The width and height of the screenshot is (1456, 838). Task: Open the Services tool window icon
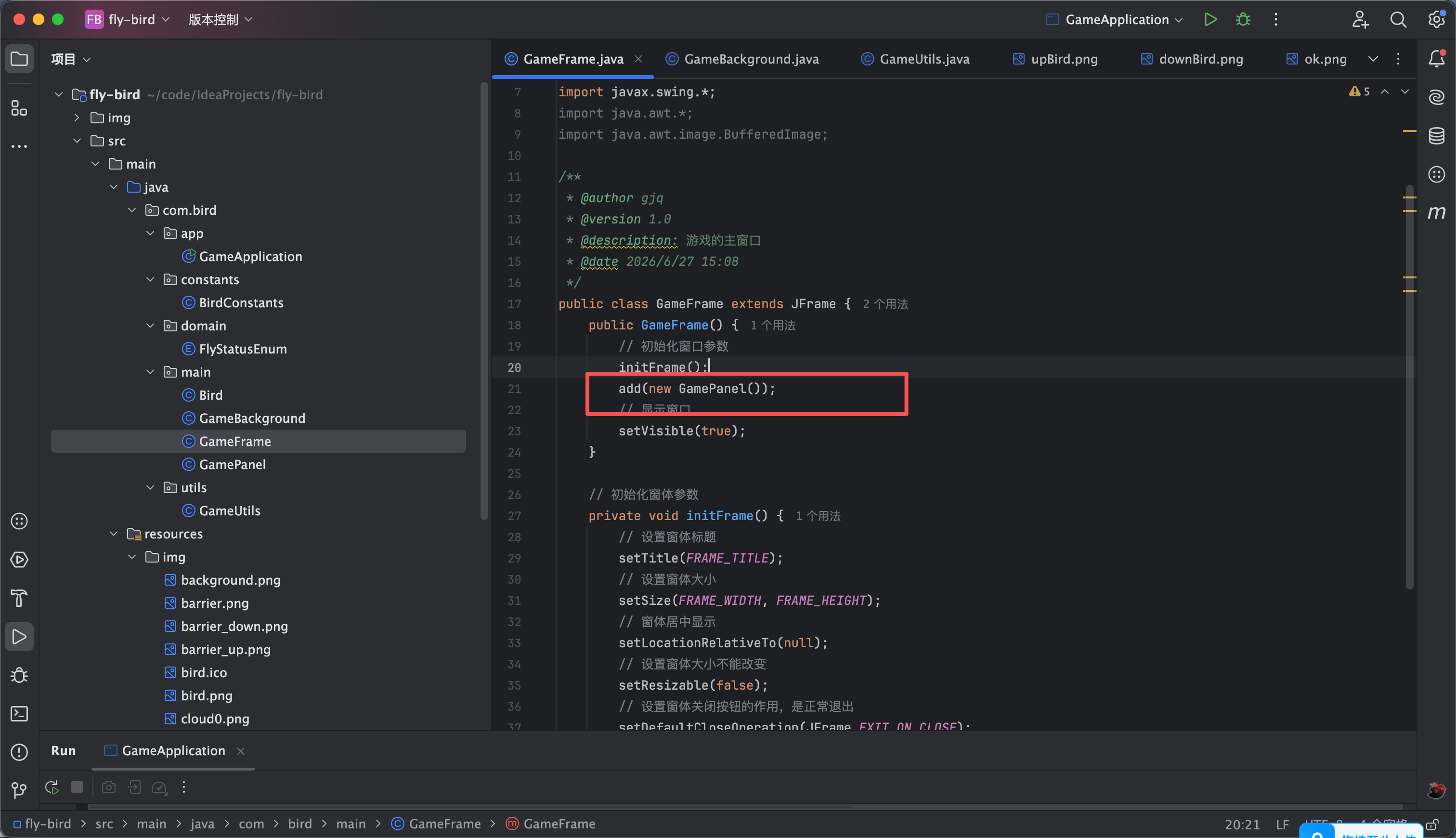(20, 560)
